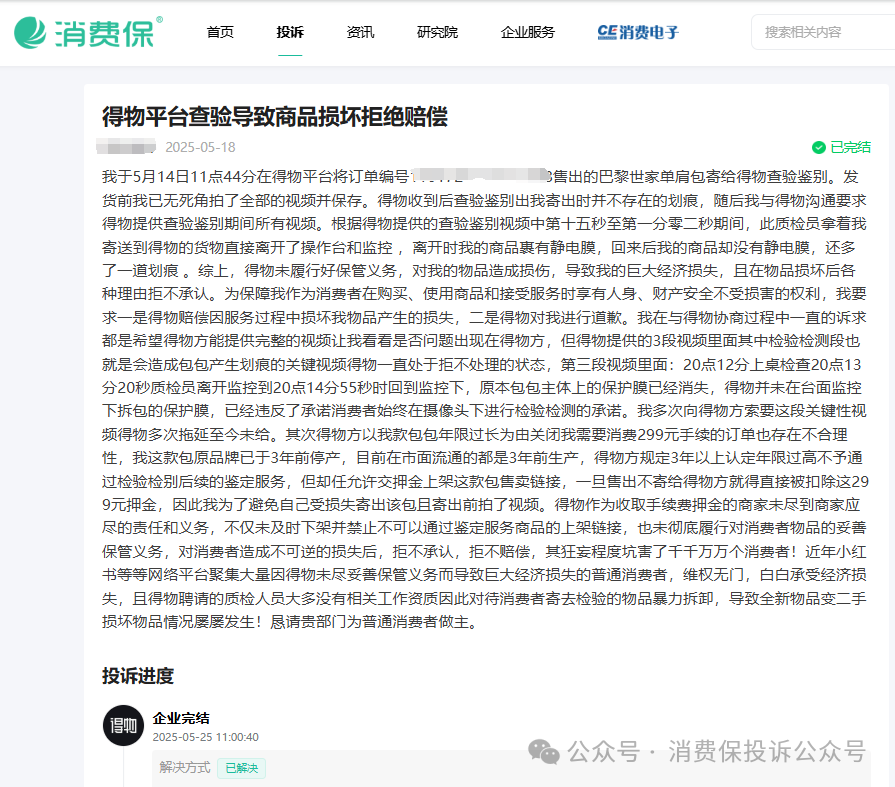
Task: Select the 投诉 navigation tab
Action: pos(290,33)
